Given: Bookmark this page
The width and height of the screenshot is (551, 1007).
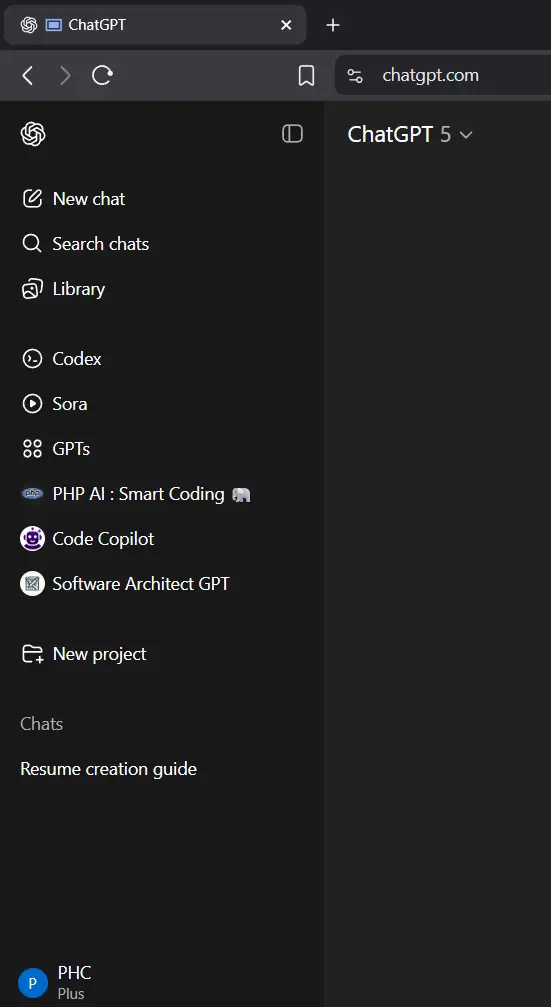Looking at the screenshot, I should click(x=306, y=76).
